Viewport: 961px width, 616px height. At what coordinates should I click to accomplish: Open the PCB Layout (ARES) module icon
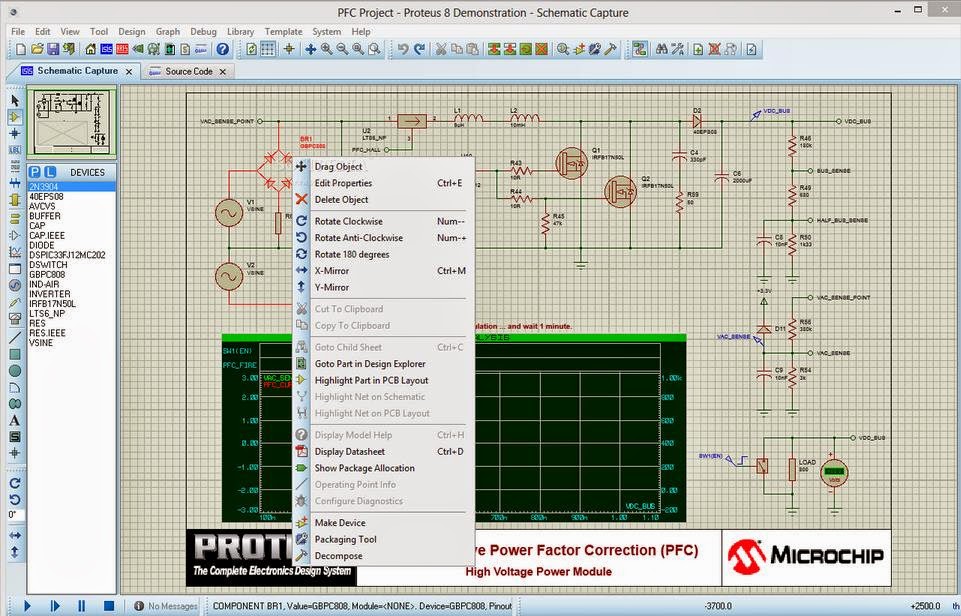tap(121, 47)
